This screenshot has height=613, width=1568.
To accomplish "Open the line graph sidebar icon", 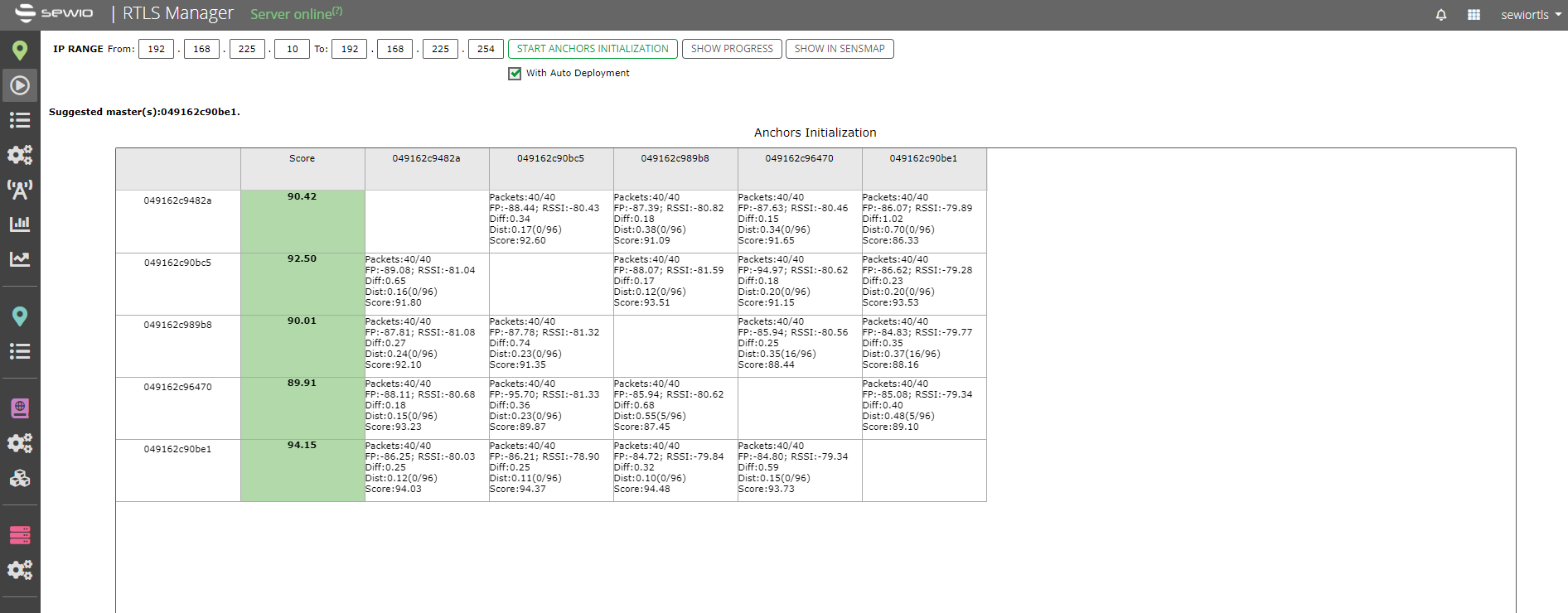I will (20, 259).
